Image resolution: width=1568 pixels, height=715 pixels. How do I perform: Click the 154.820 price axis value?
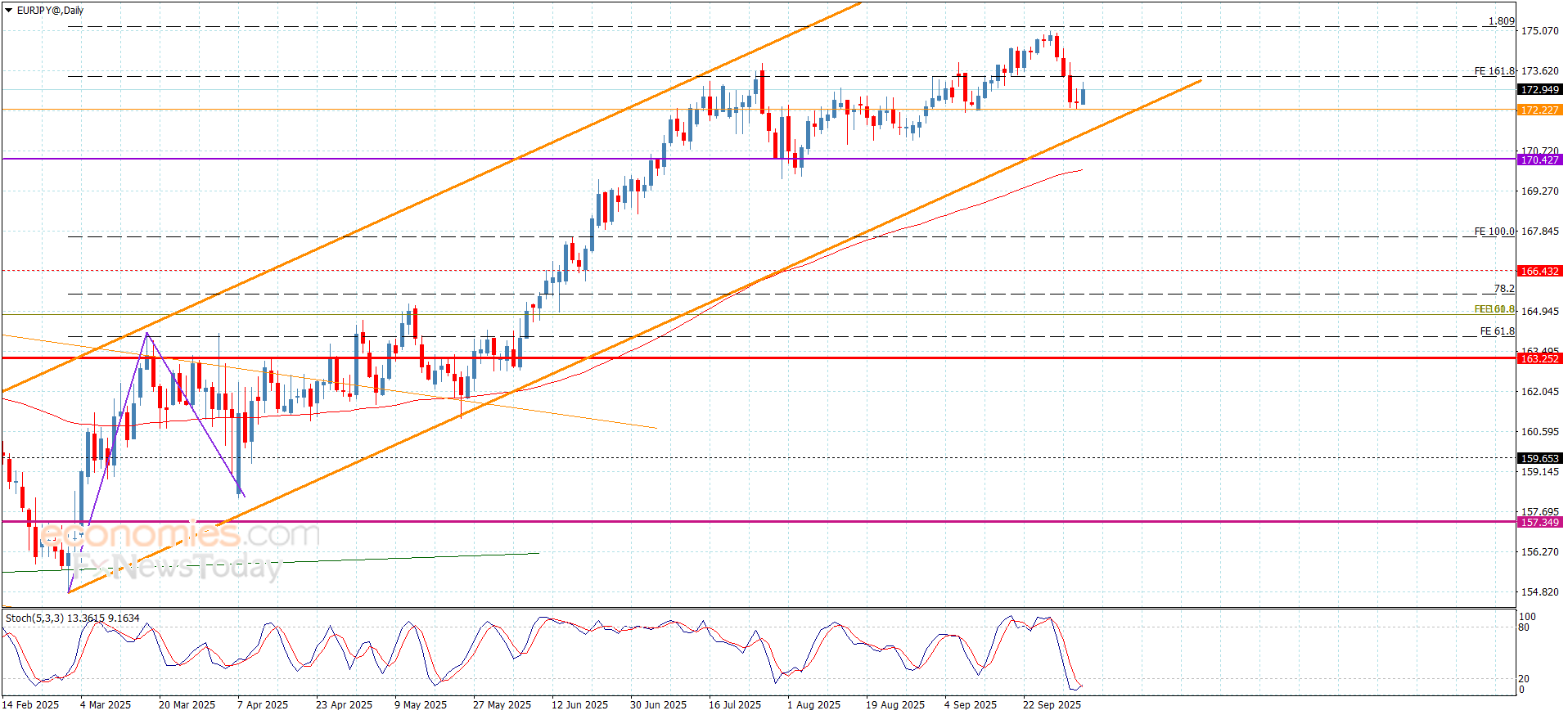click(1539, 592)
